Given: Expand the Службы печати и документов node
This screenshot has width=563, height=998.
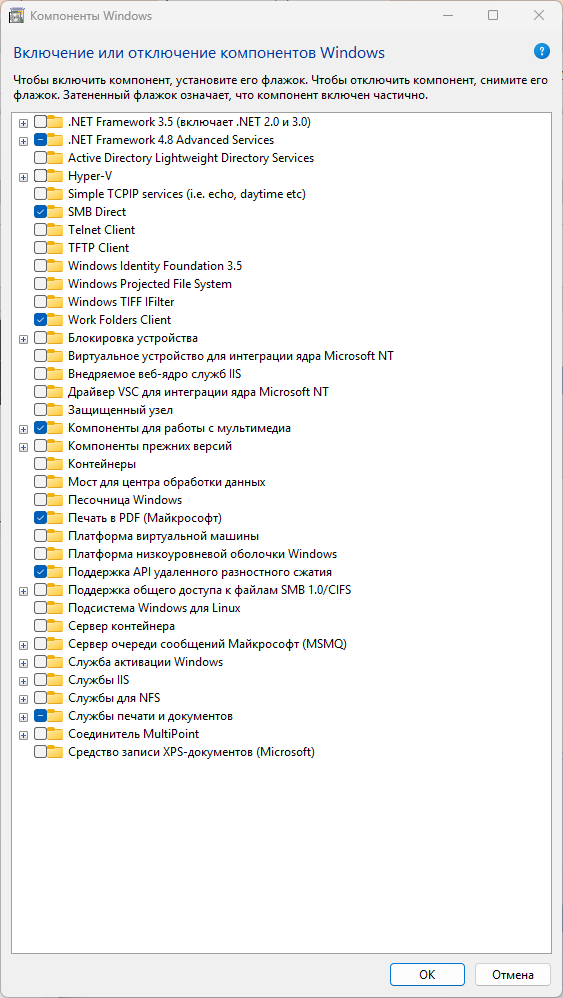Looking at the screenshot, I should 24,717.
